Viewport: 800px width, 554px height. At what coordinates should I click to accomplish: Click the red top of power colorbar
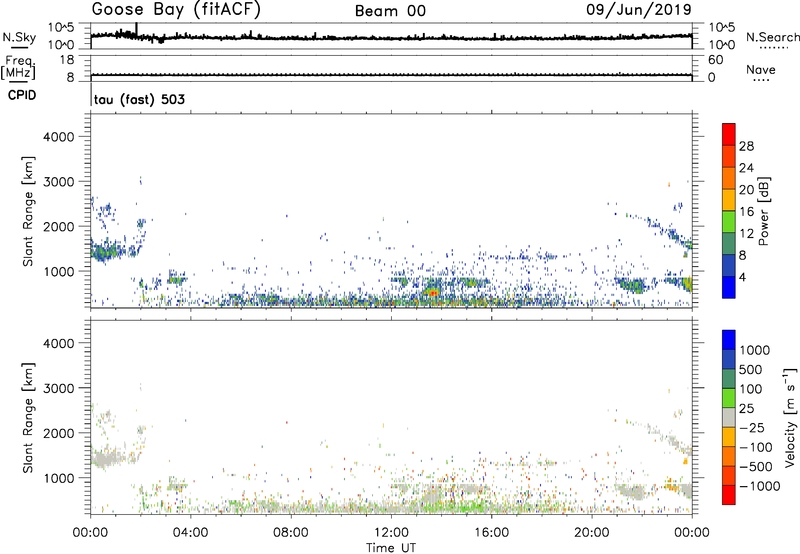pos(729,134)
